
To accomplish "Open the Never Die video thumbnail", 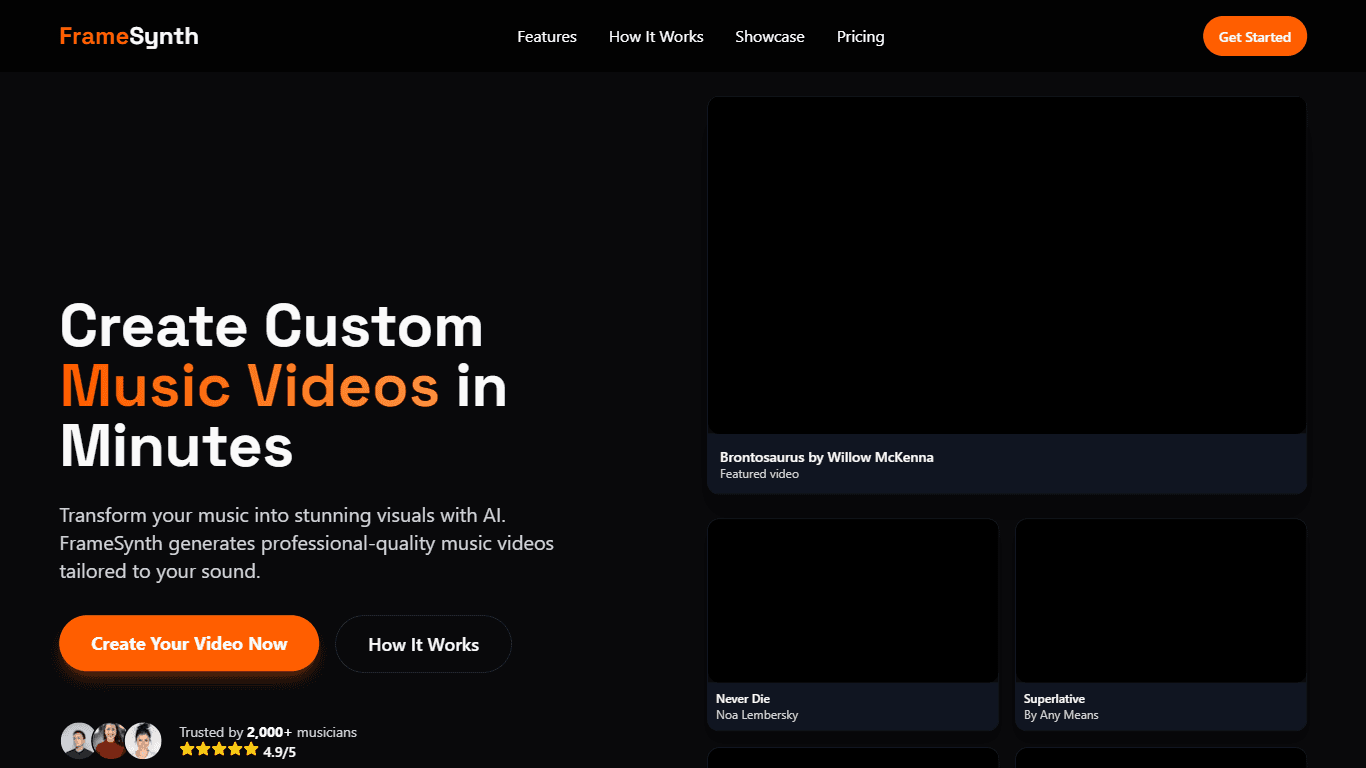I will [x=853, y=601].
